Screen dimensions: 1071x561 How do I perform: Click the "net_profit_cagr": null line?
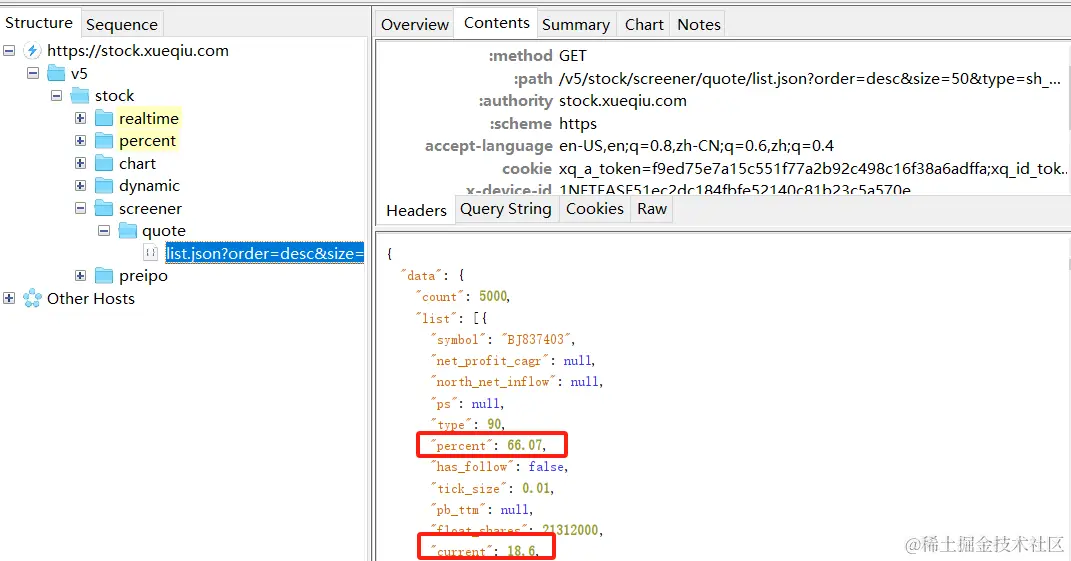(512, 361)
